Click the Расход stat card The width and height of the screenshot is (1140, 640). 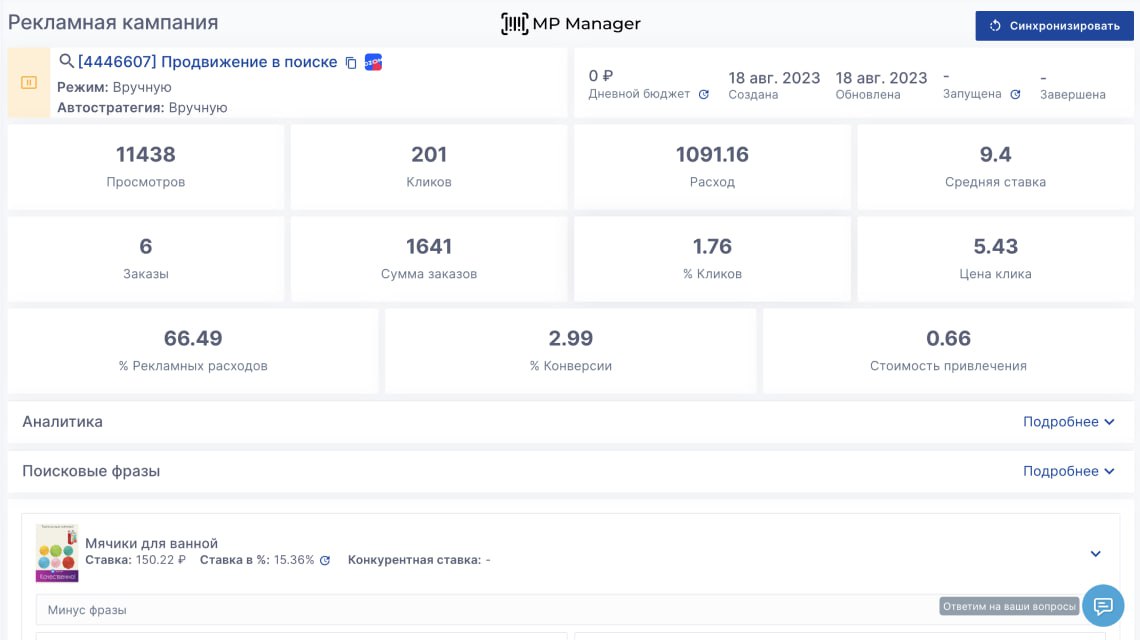(712, 166)
